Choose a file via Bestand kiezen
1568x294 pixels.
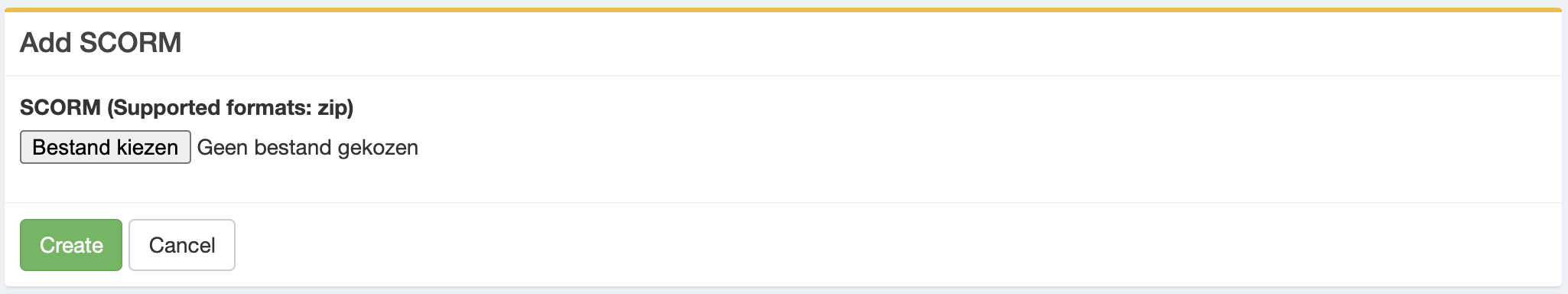point(106,147)
